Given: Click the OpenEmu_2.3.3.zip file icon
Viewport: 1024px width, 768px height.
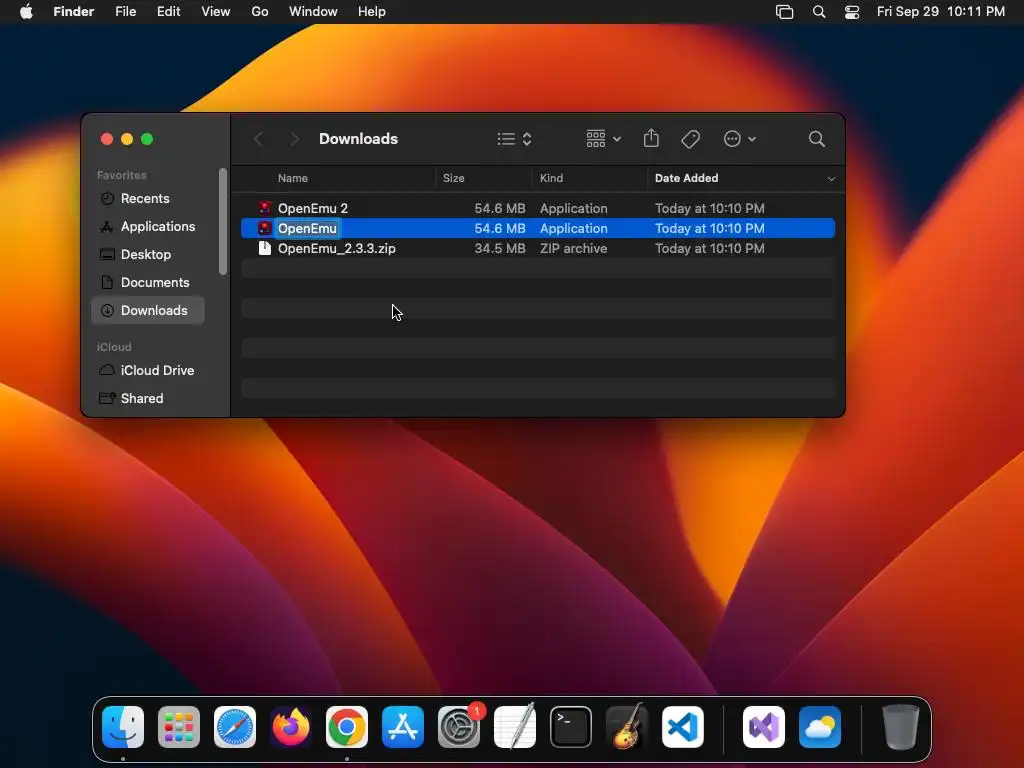Looking at the screenshot, I should click(x=264, y=248).
